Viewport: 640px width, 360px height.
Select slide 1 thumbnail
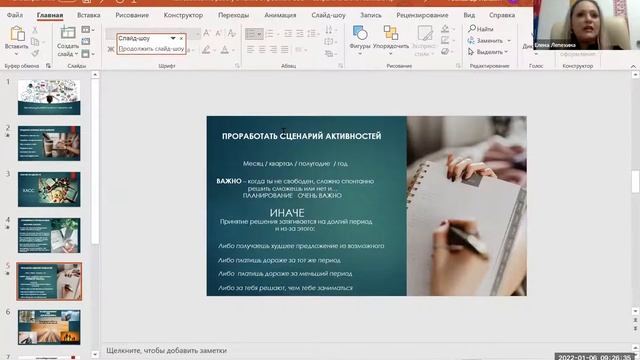click(x=49, y=97)
